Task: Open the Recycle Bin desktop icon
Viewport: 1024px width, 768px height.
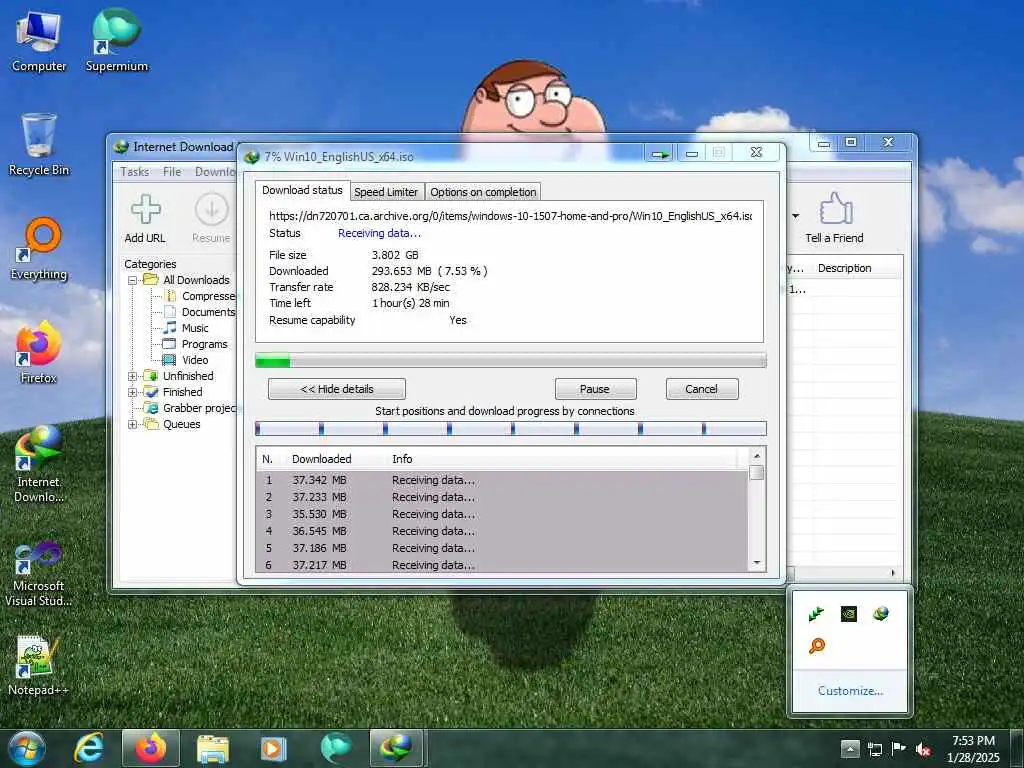Action: (x=39, y=145)
